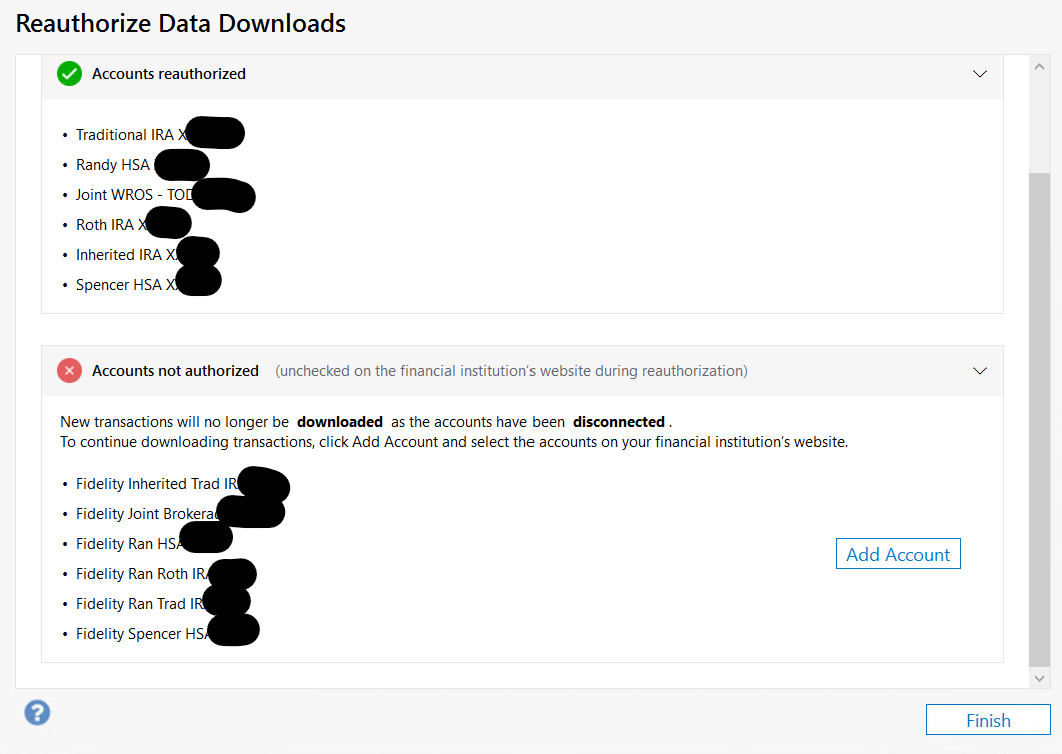
Task: Click the vertical scrollbar thumb
Action: 1039,420
